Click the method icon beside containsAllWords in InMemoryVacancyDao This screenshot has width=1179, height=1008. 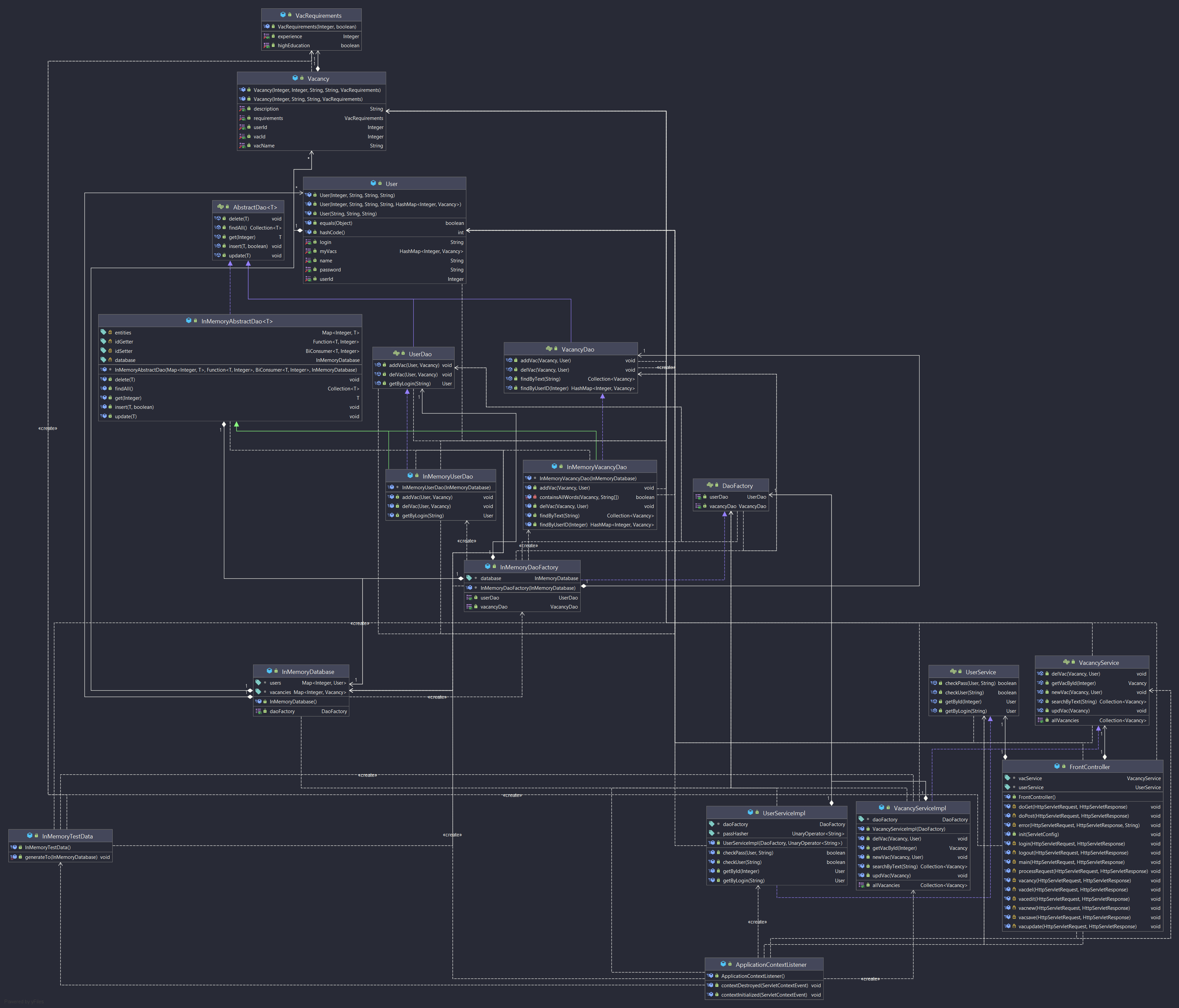(529, 497)
